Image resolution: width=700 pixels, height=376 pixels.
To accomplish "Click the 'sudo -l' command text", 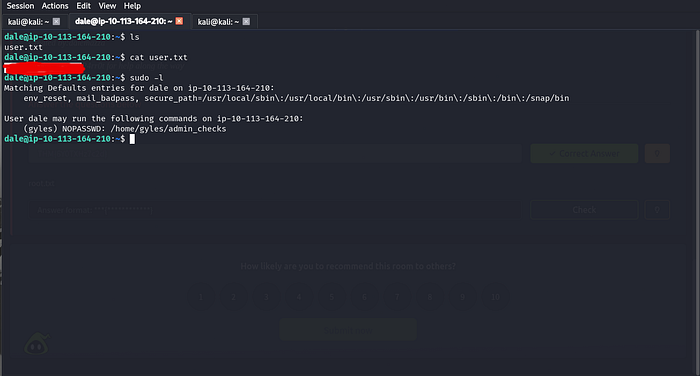I will [x=146, y=78].
